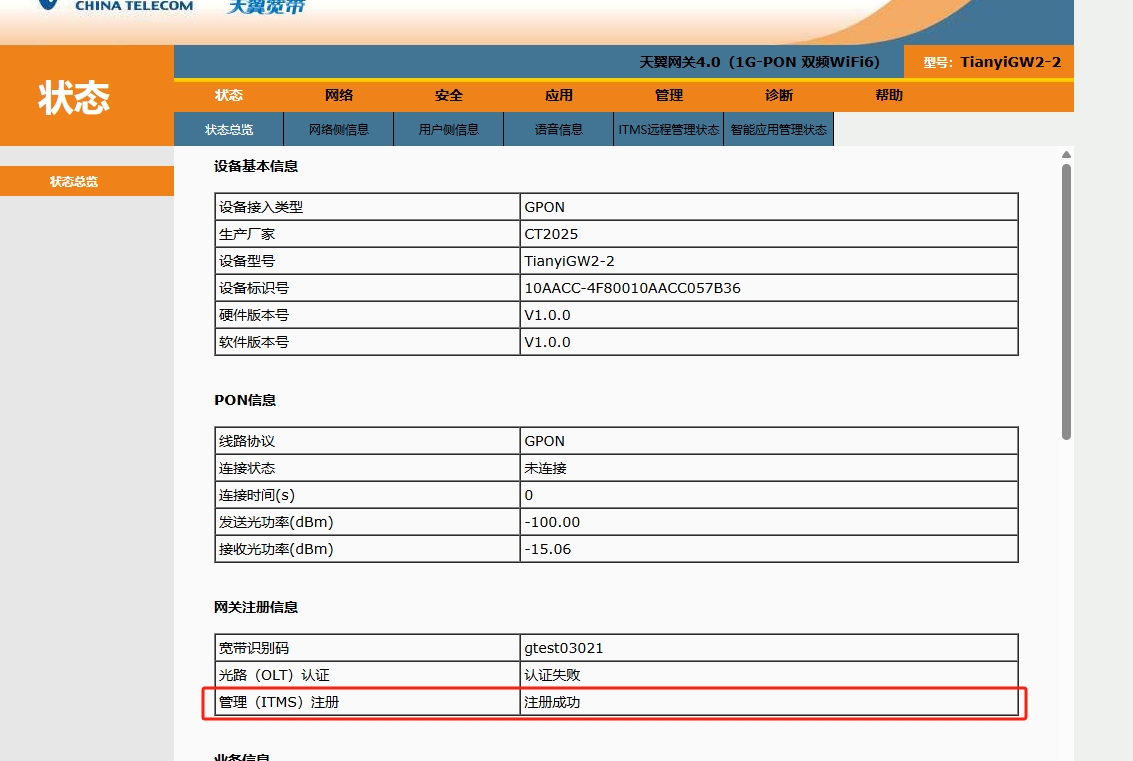This screenshot has width=1133, height=761.
Task: Click the 软件版本号 label cell
Action: (x=367, y=342)
